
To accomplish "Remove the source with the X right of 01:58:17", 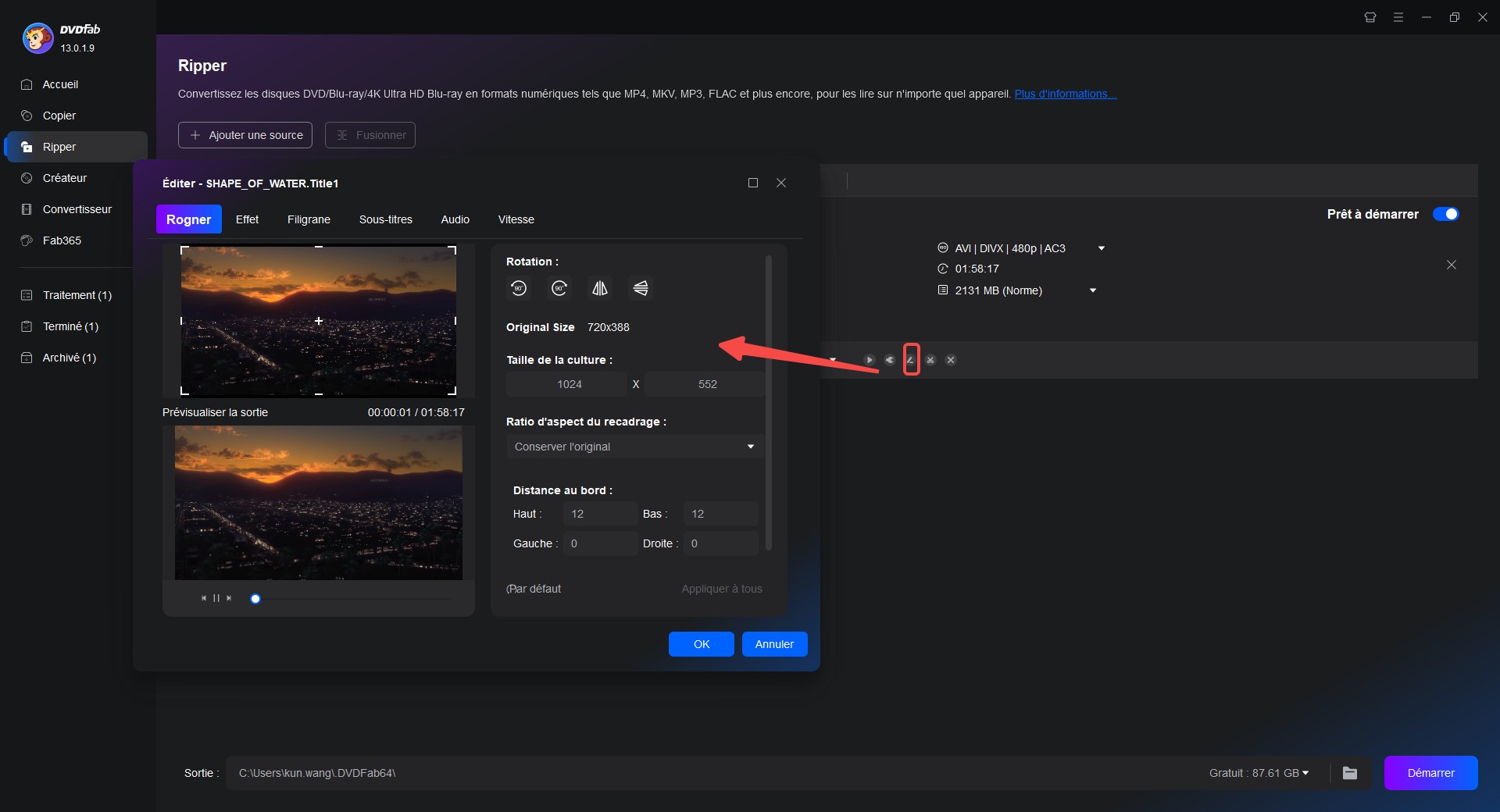I will click(1452, 265).
